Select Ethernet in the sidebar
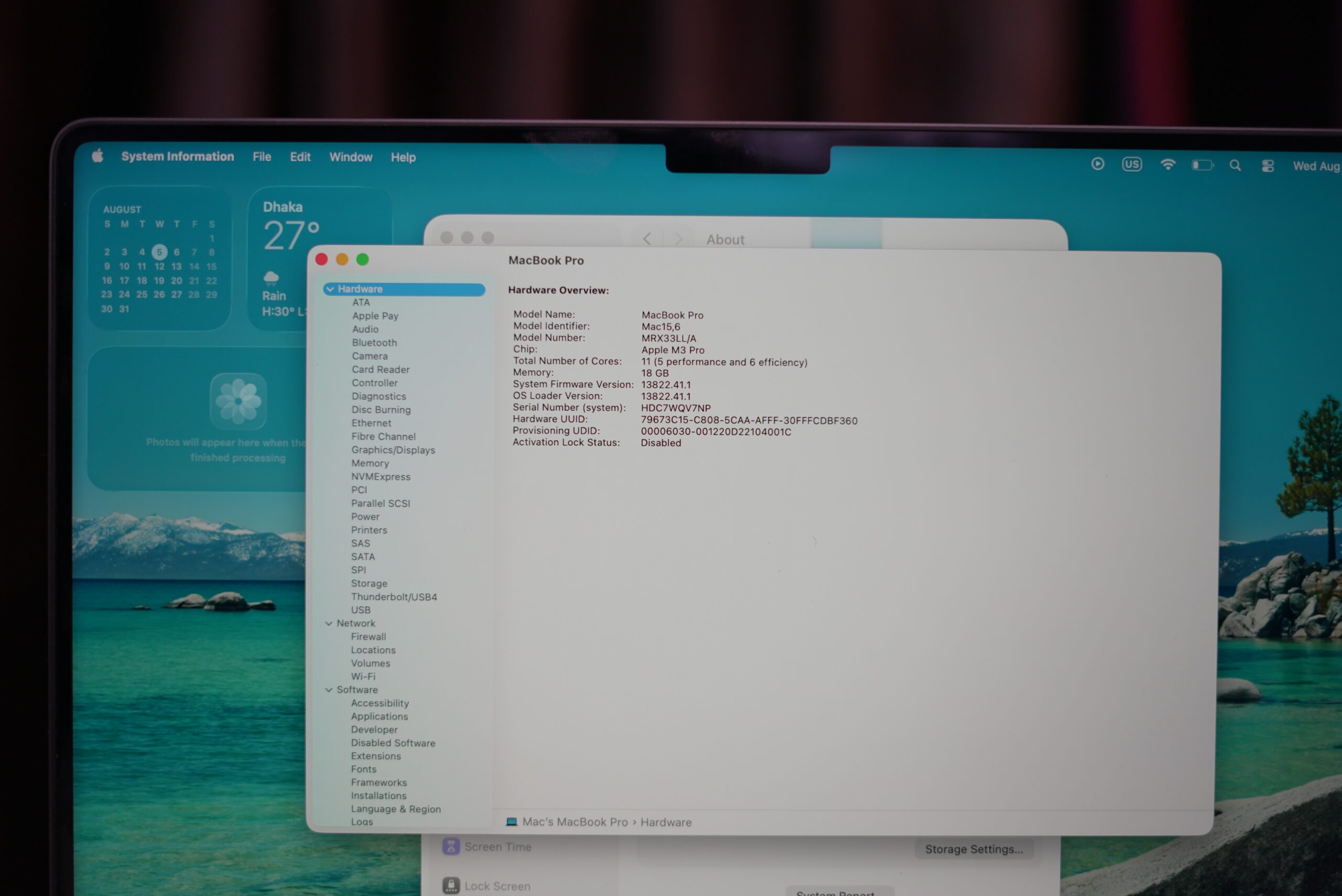This screenshot has height=896, width=1342. [372, 423]
